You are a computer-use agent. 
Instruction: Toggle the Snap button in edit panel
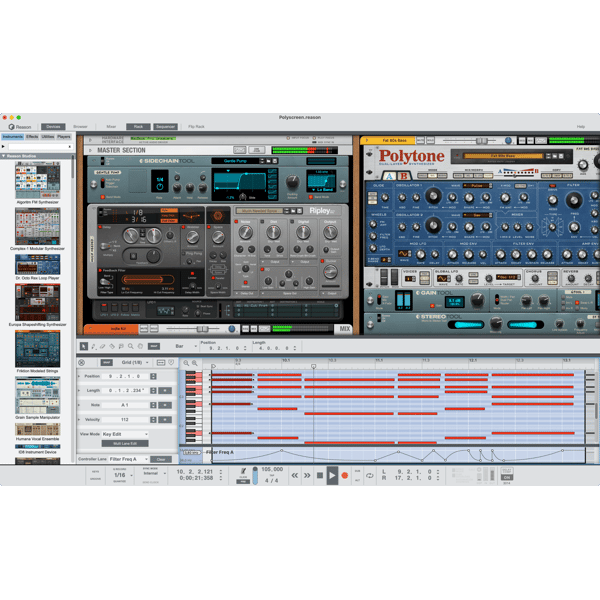click(106, 362)
